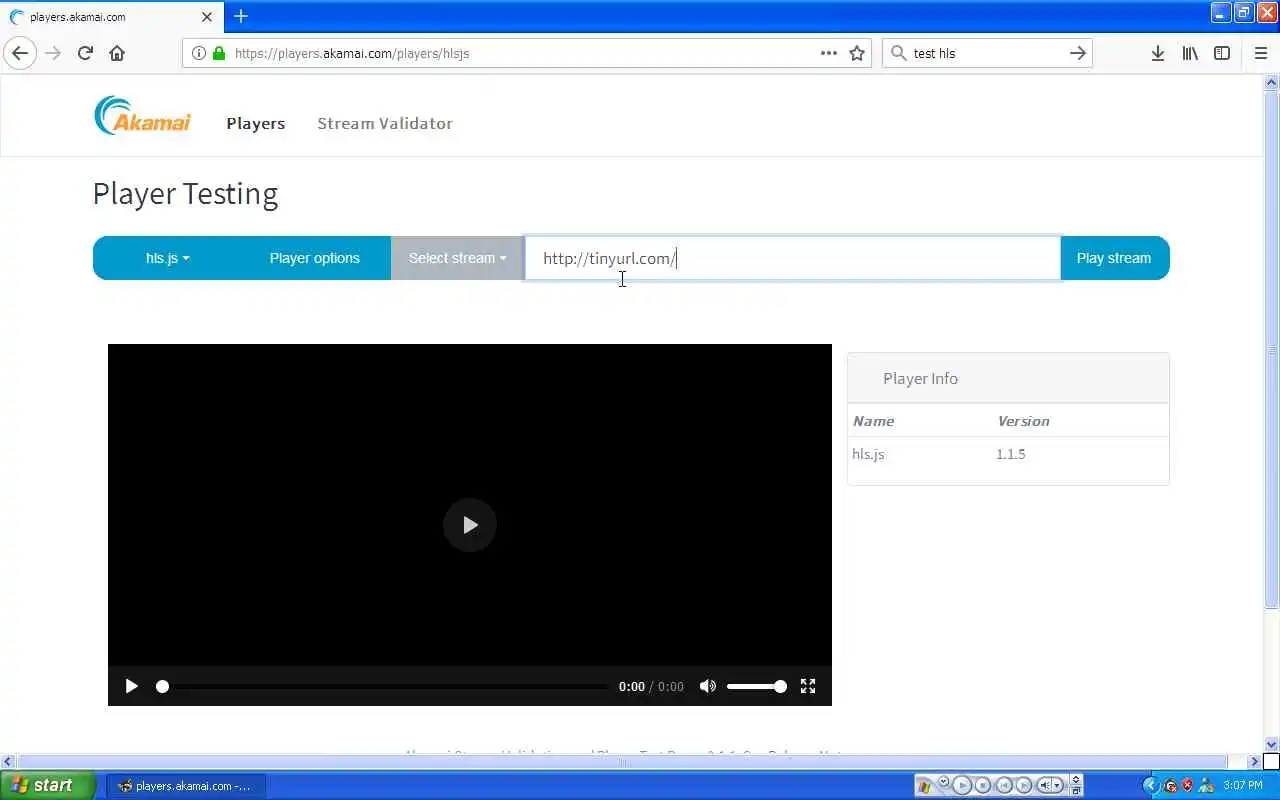
Task: Open Player options
Action: coord(314,258)
